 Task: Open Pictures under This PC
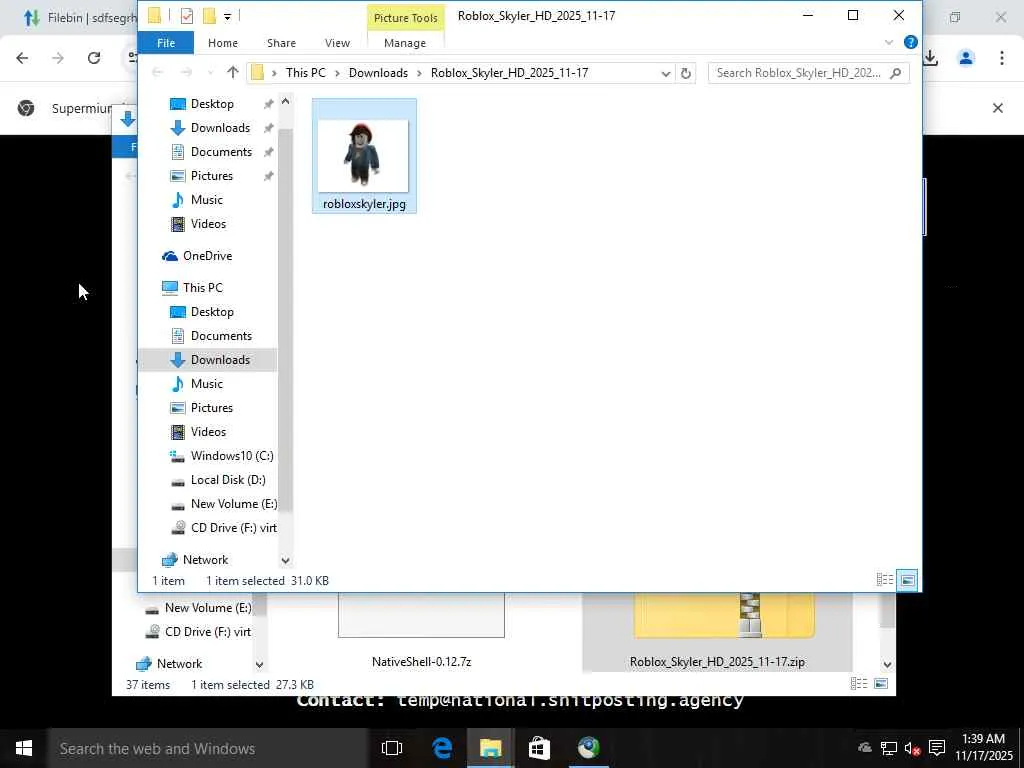click(212, 408)
